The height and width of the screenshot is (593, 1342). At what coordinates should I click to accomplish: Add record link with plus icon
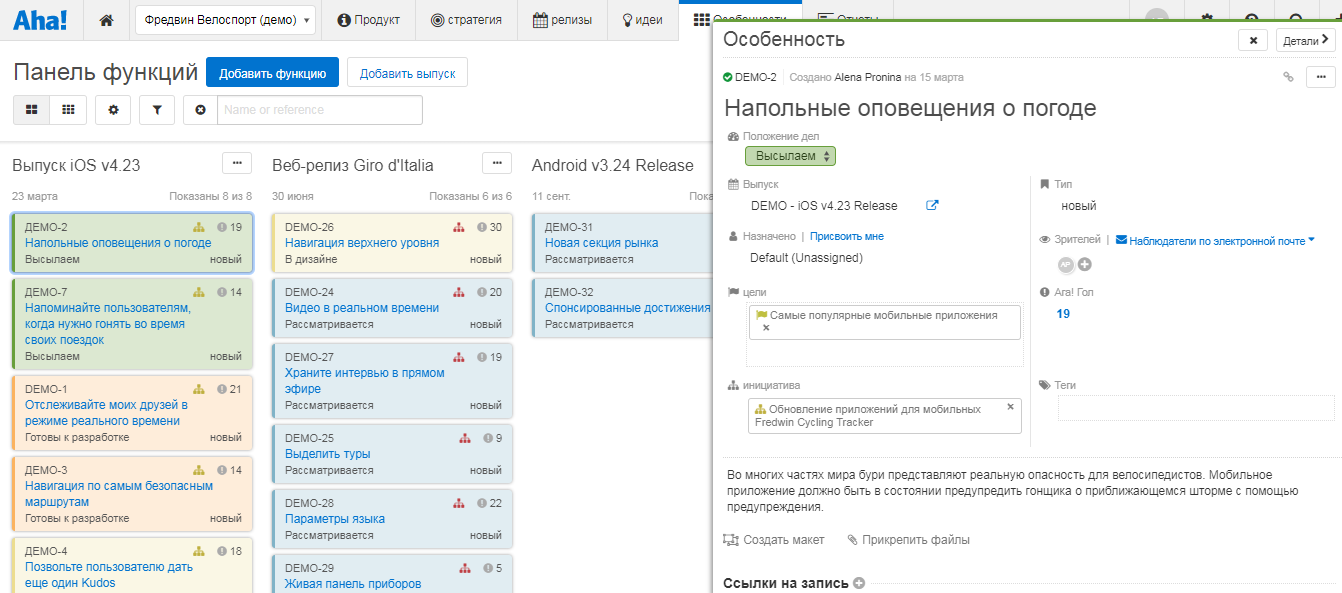tap(859, 583)
